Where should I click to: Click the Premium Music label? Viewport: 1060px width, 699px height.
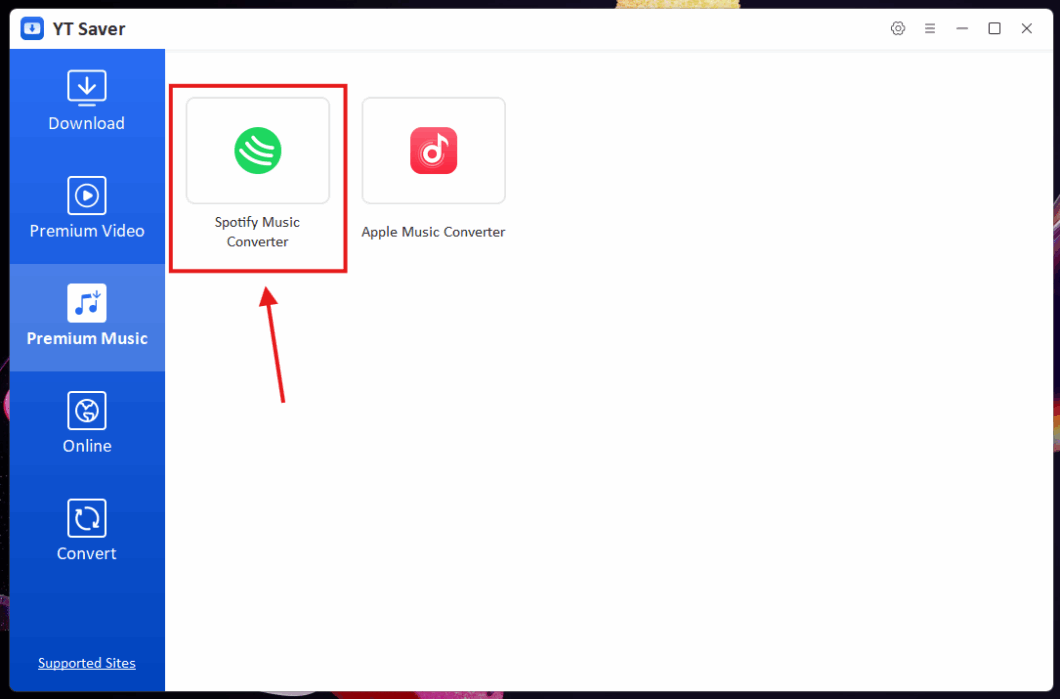(86, 338)
